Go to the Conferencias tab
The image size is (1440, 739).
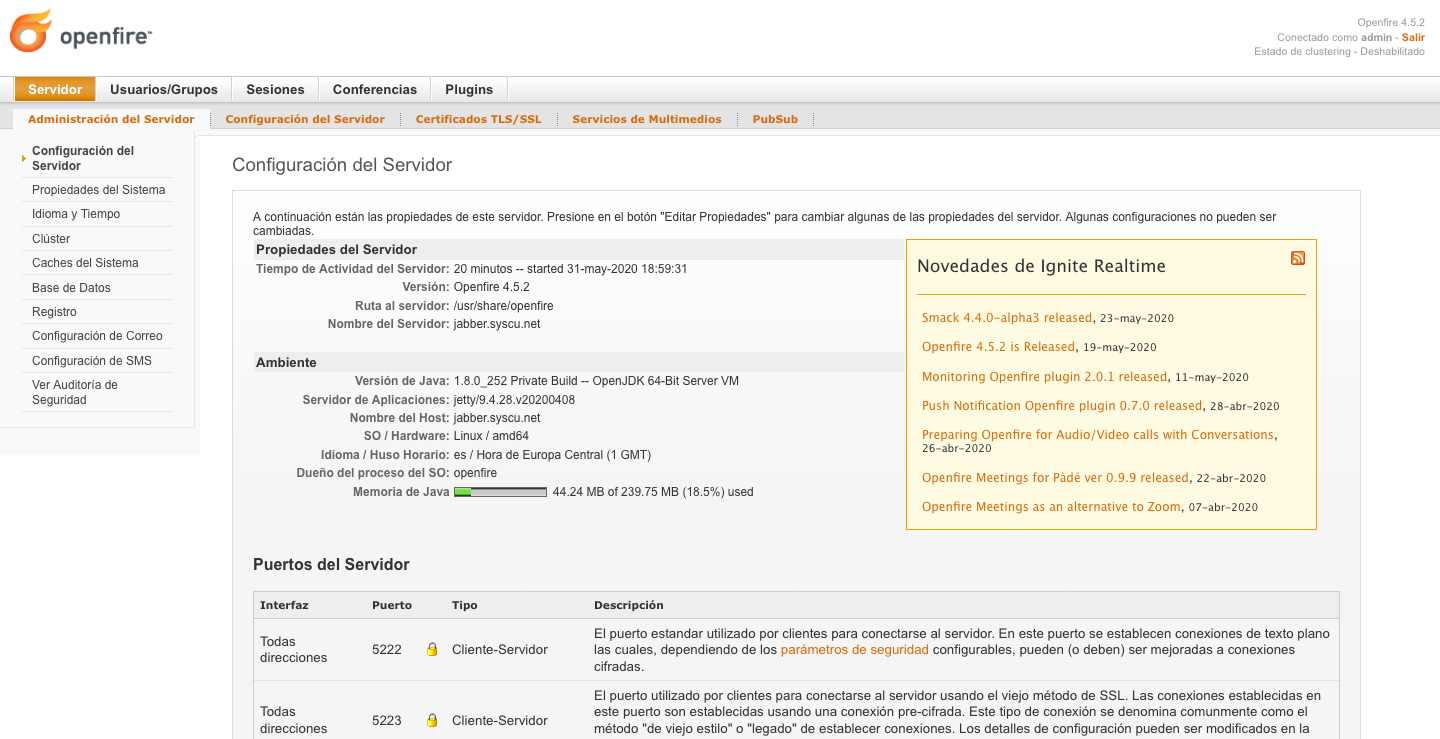pyautogui.click(x=375, y=89)
